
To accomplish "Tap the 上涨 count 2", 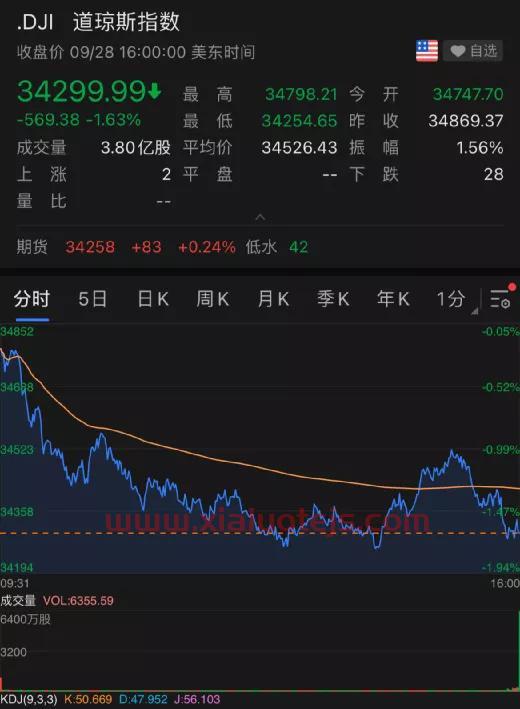I will [x=166, y=174].
